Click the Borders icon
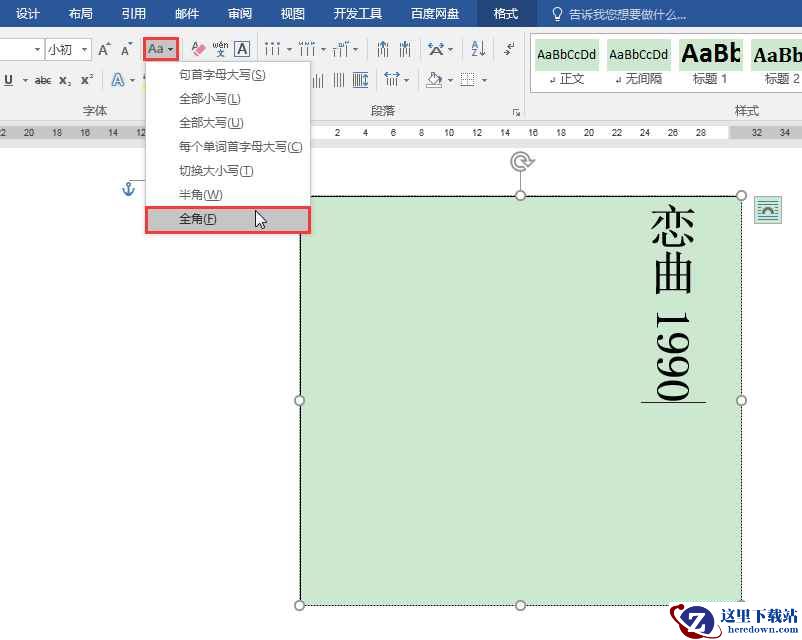The width and height of the screenshot is (802, 640). pyautogui.click(x=467, y=80)
